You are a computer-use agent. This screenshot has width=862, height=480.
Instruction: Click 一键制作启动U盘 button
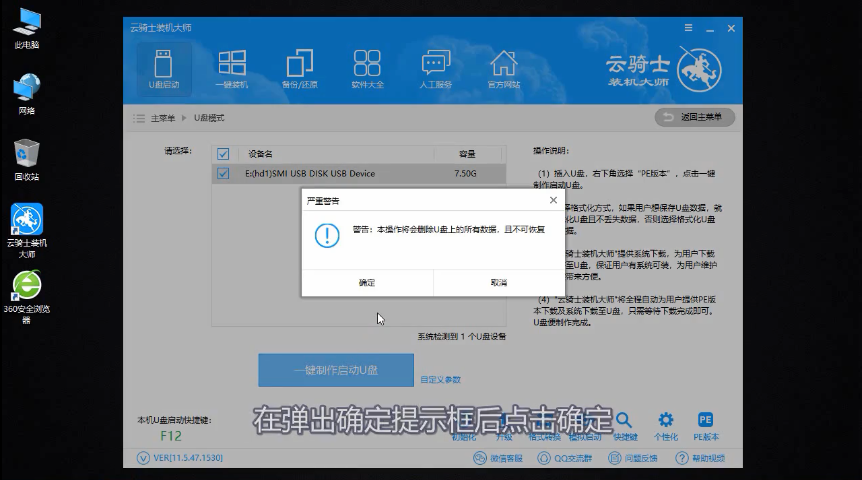336,370
